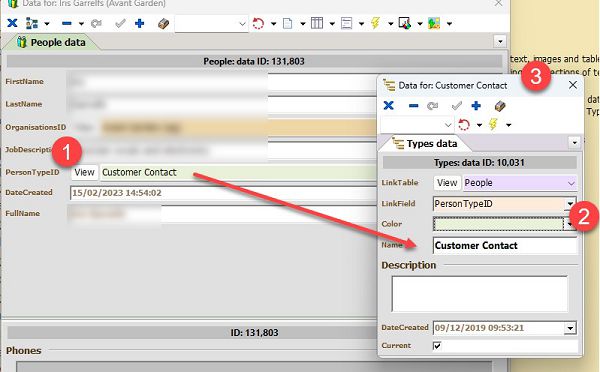
Task: Open dropdown arrow beside Customer Contact lightning icon
Action: click(509, 125)
